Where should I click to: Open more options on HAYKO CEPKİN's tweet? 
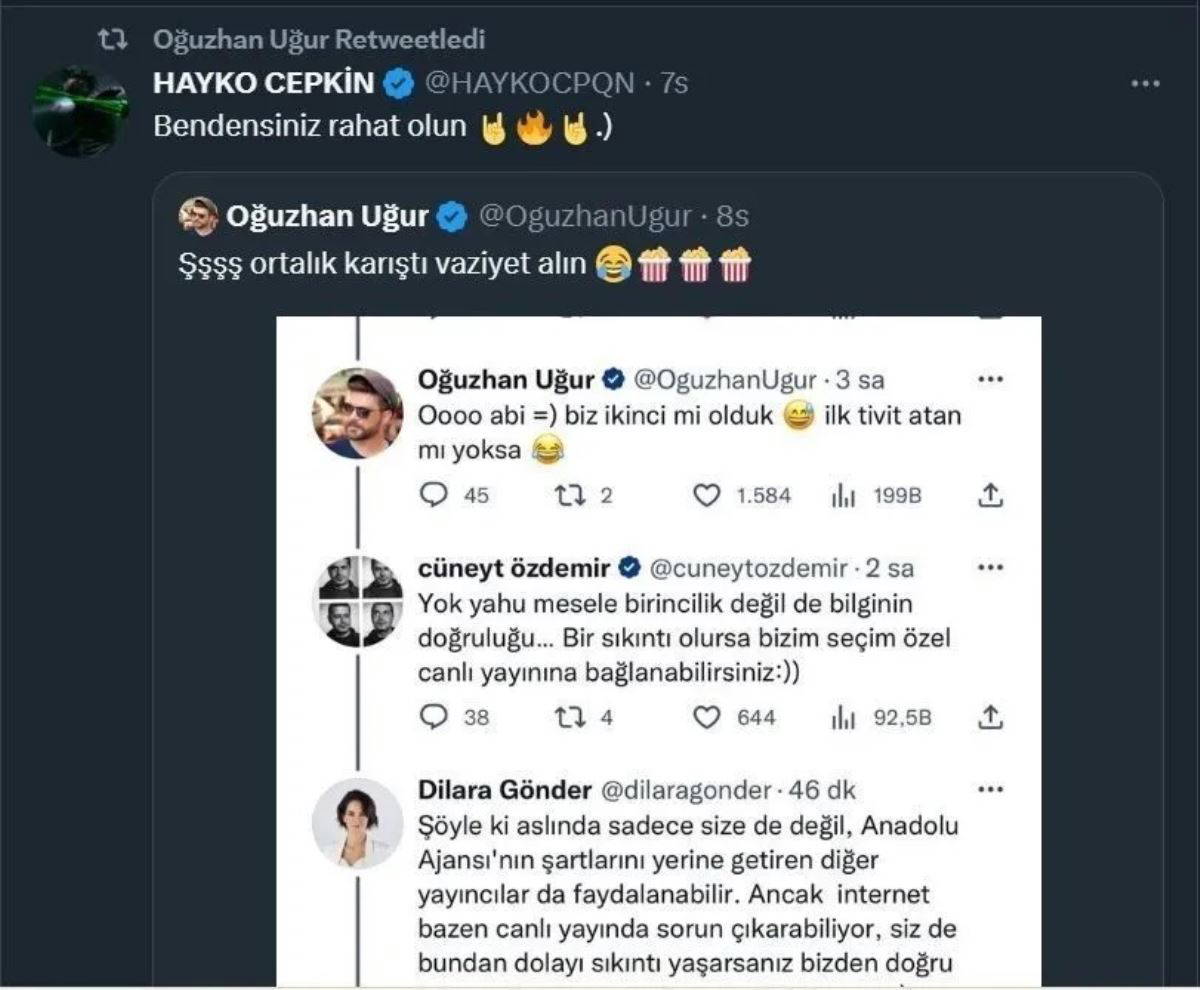1145,84
